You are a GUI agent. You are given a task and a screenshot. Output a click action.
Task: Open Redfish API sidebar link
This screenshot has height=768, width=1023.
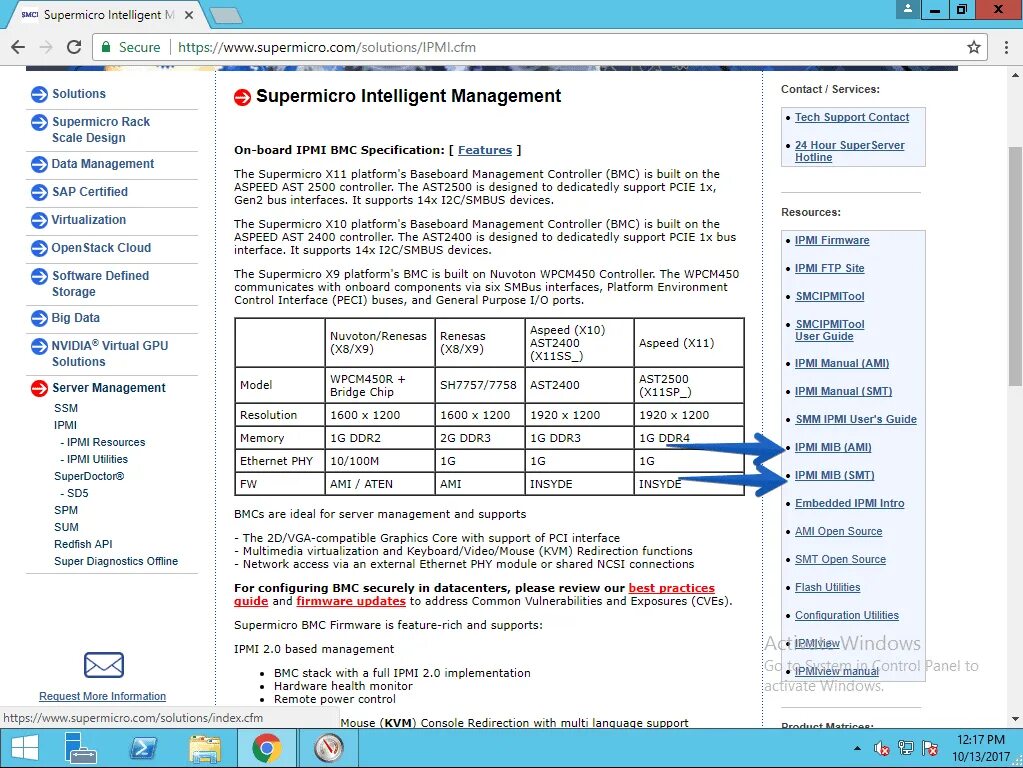(83, 544)
